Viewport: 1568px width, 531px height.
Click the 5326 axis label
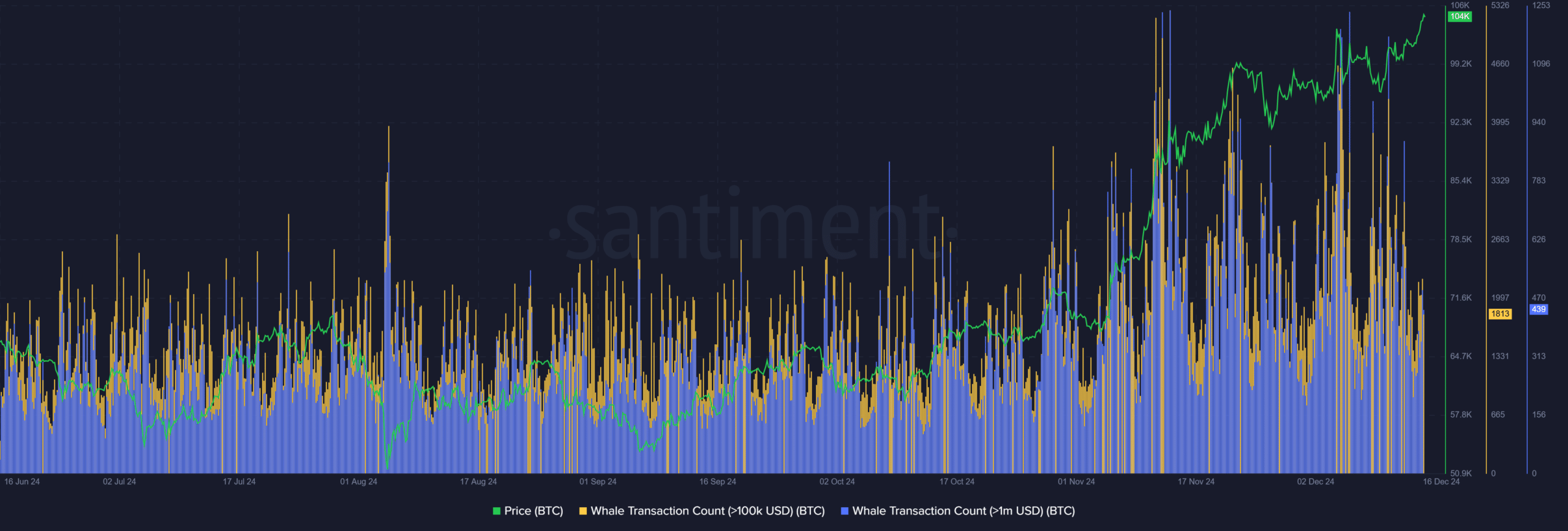point(1500,5)
